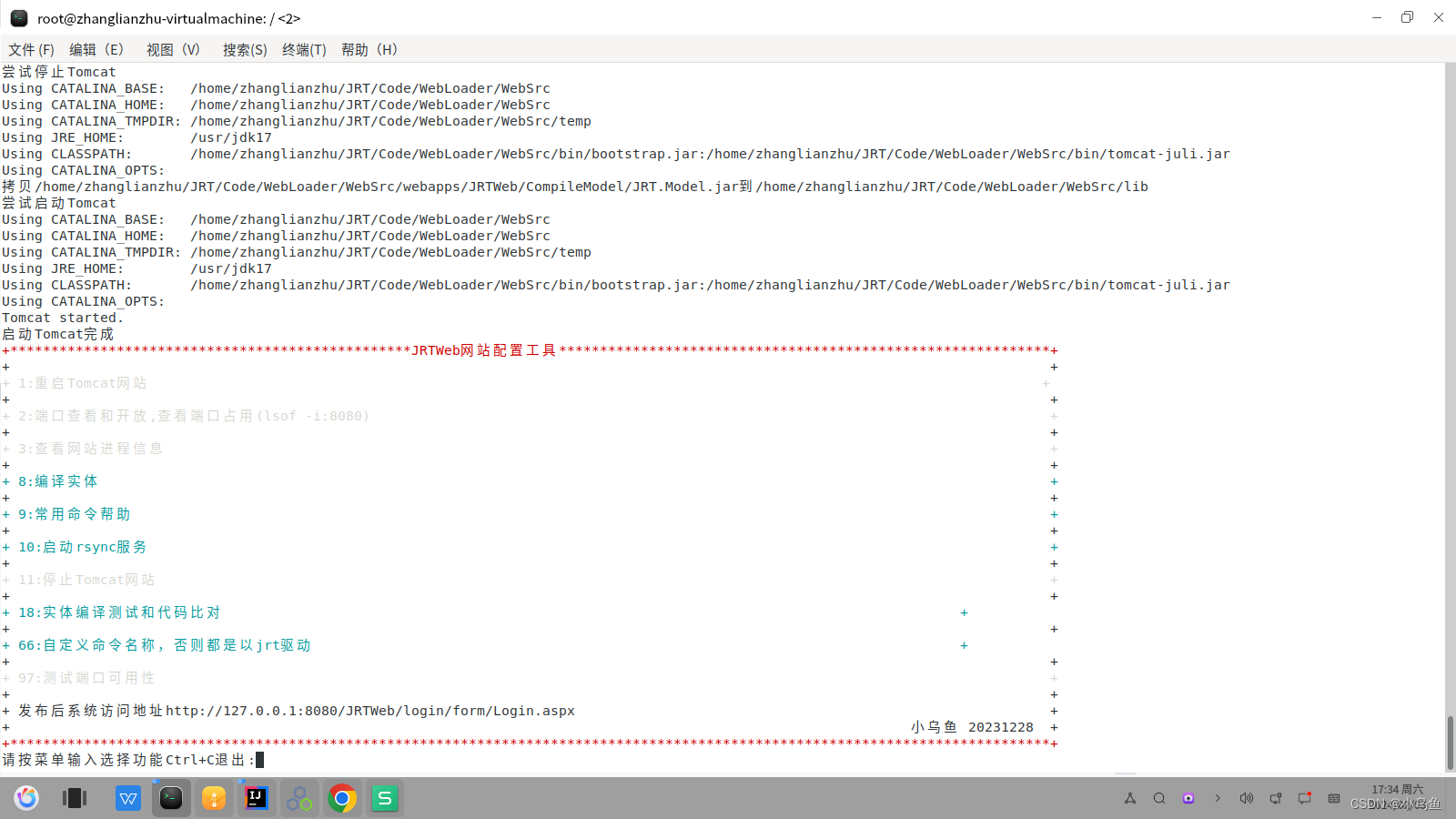The height and width of the screenshot is (819, 1456).
Task: Click the purple tray icon
Action: pyautogui.click(x=1188, y=798)
